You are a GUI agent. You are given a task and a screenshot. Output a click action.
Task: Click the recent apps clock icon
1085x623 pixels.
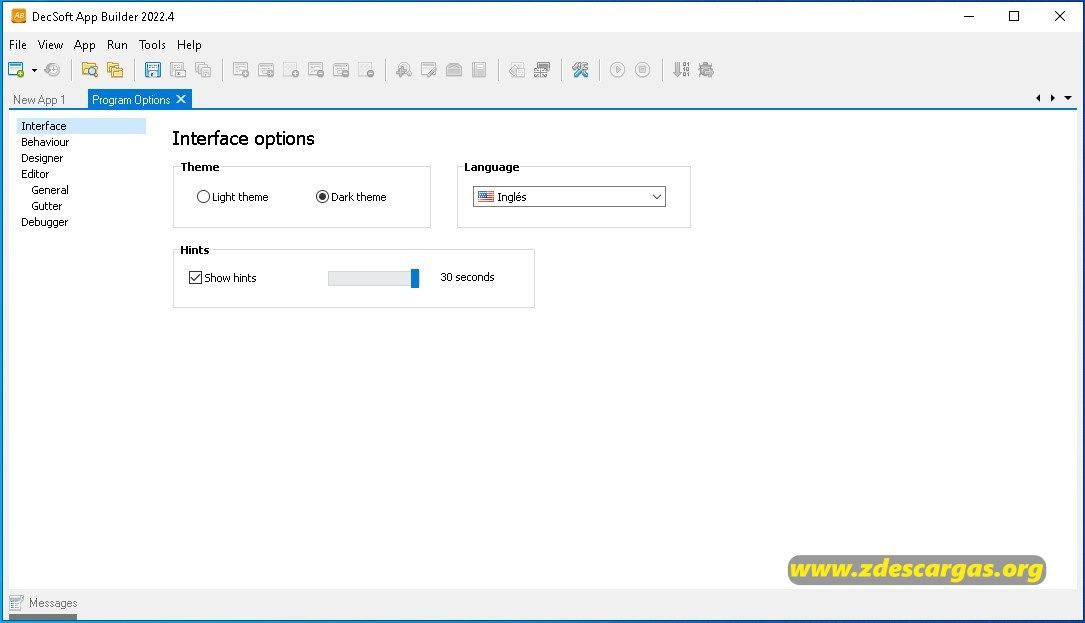[x=53, y=69]
